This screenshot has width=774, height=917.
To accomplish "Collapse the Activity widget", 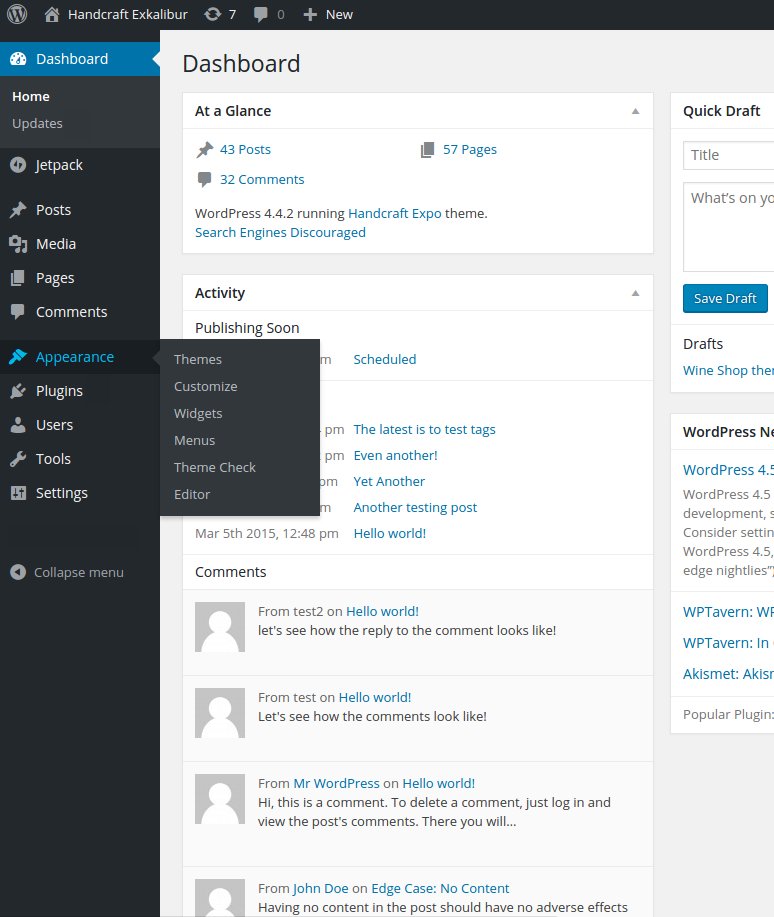I will tap(635, 293).
